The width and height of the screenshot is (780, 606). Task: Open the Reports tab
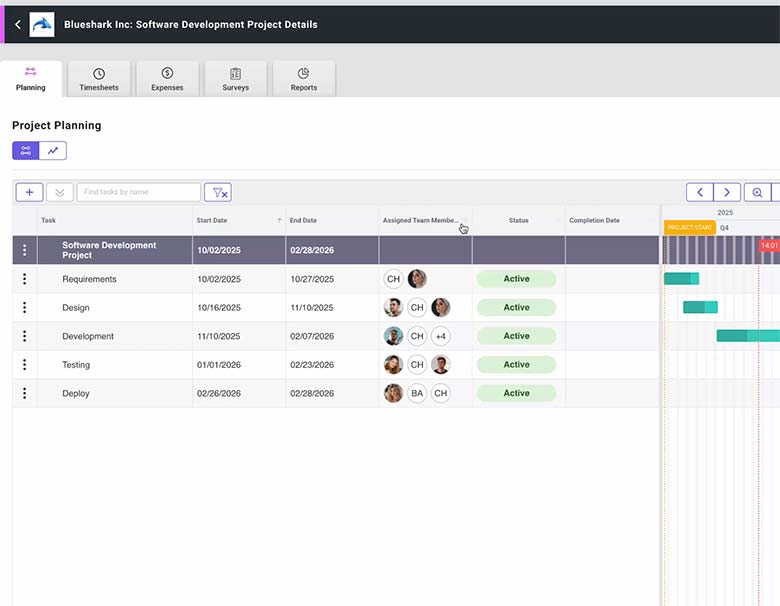pyautogui.click(x=304, y=79)
